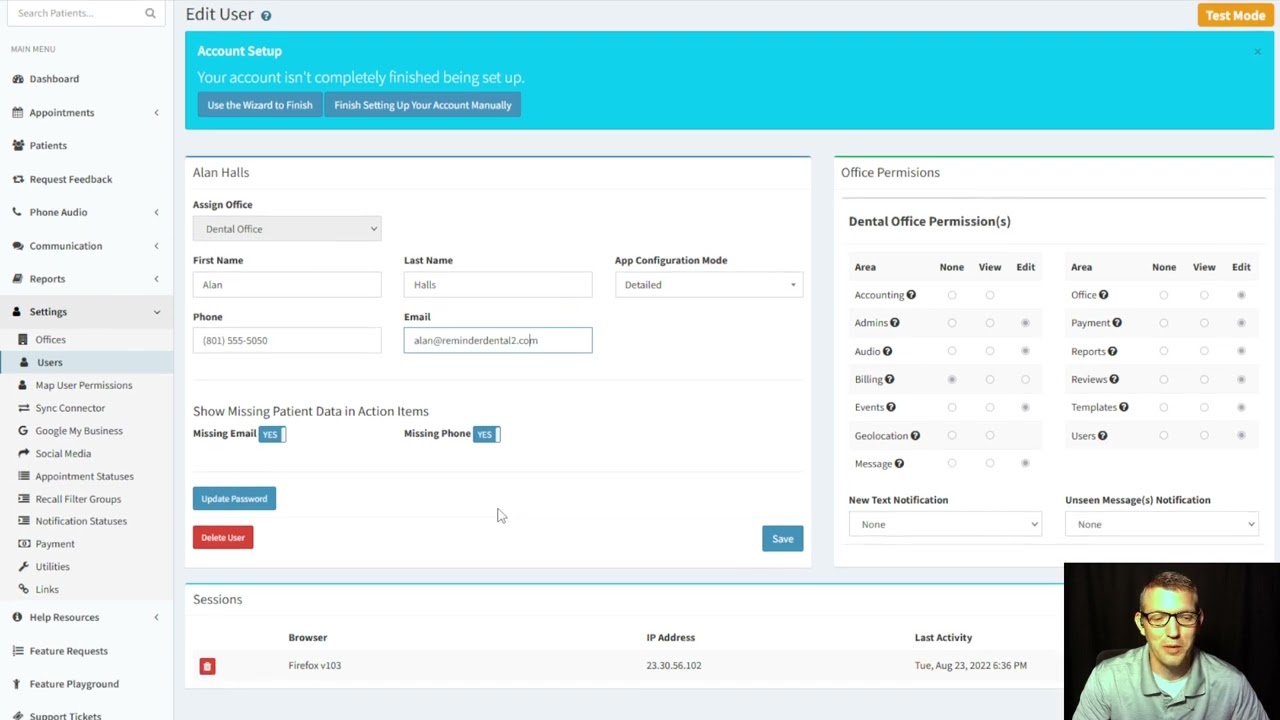Open Appointment Statuses settings

(86, 477)
